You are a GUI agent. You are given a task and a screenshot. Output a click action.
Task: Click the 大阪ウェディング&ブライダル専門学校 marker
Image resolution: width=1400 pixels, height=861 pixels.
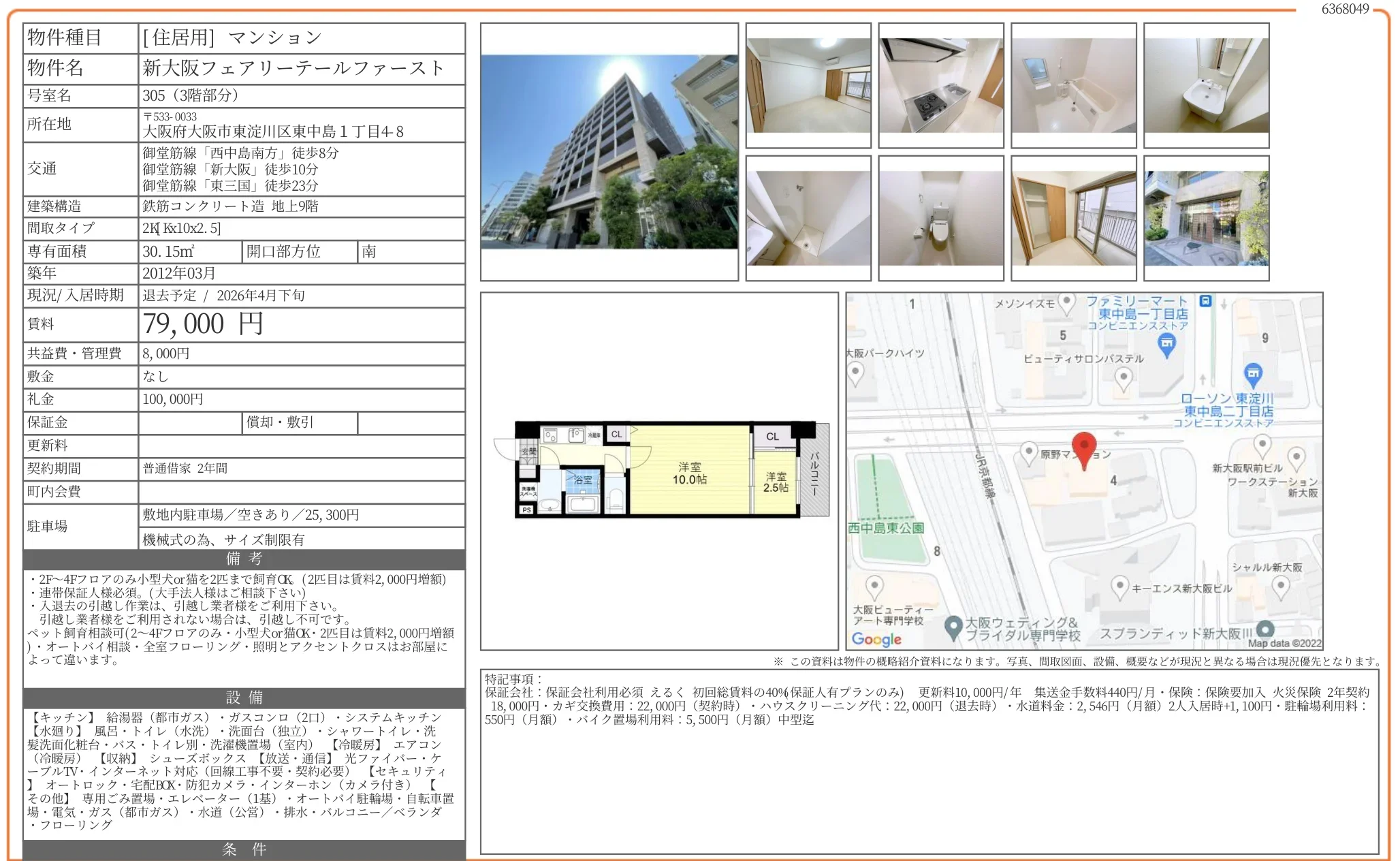[x=953, y=626]
